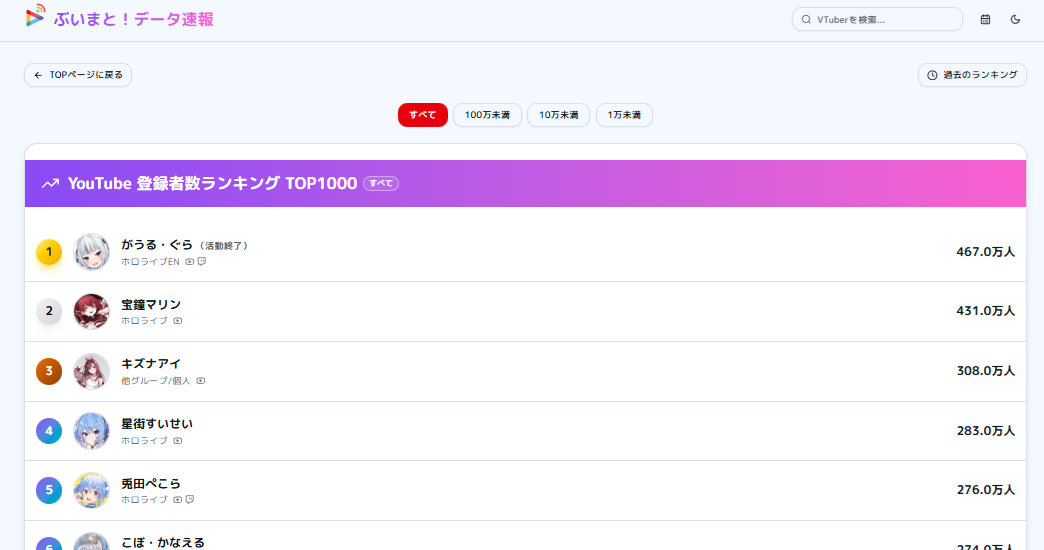Click the trending arrow icon in ranking header
Viewport: 1044px width, 550px height.
click(51, 184)
